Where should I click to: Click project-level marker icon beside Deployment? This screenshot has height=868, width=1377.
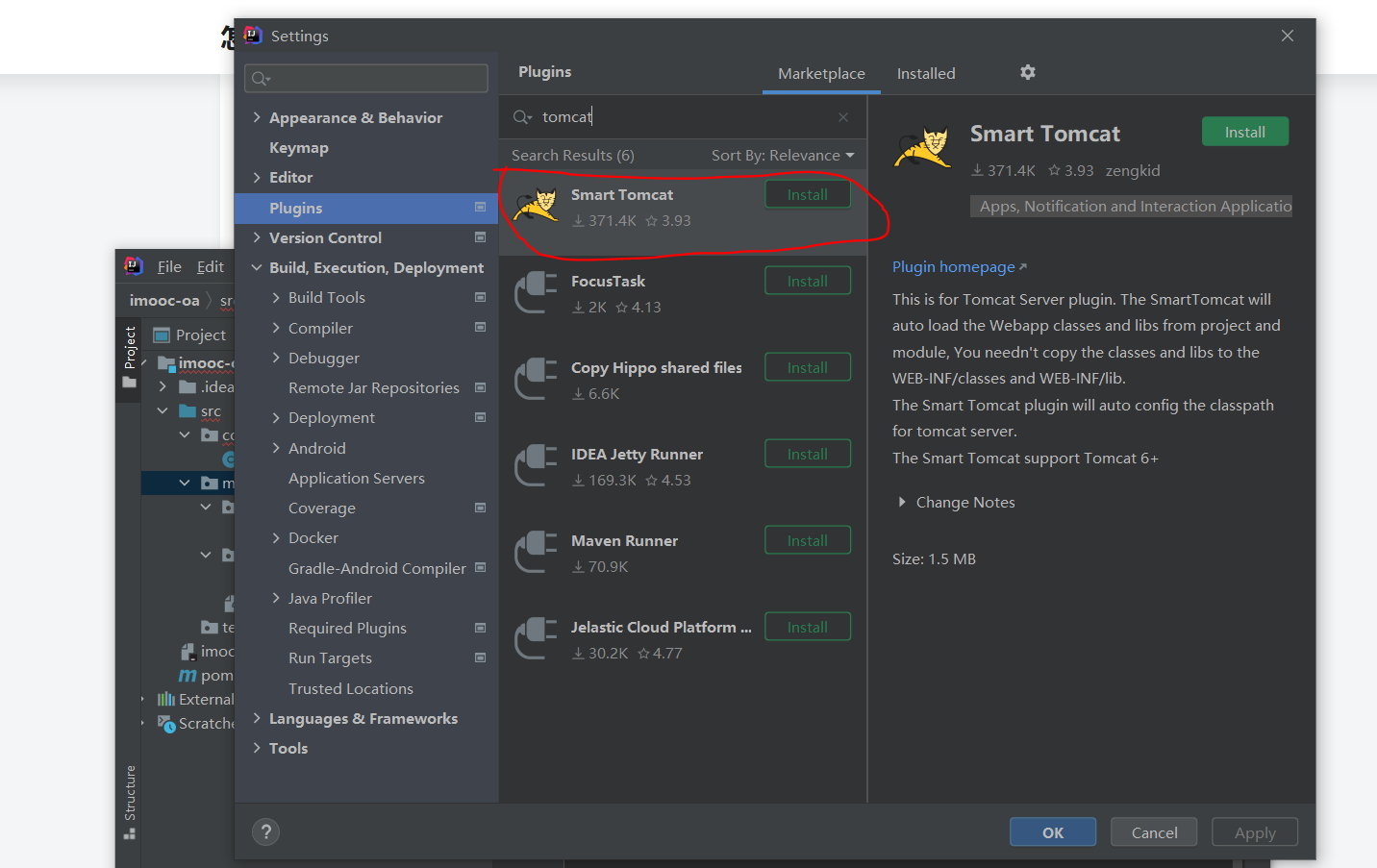[x=481, y=417]
